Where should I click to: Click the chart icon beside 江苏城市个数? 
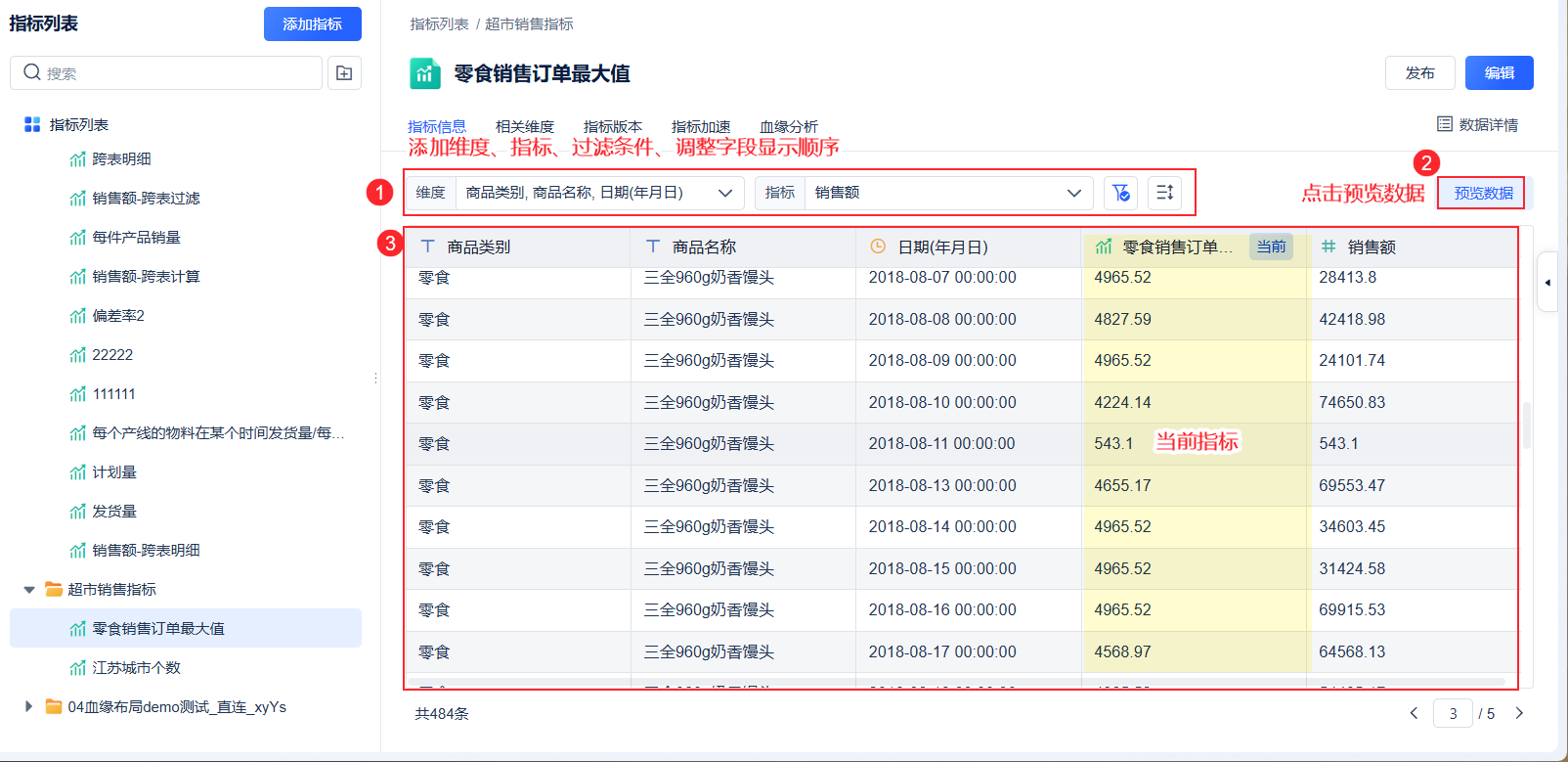click(78, 668)
